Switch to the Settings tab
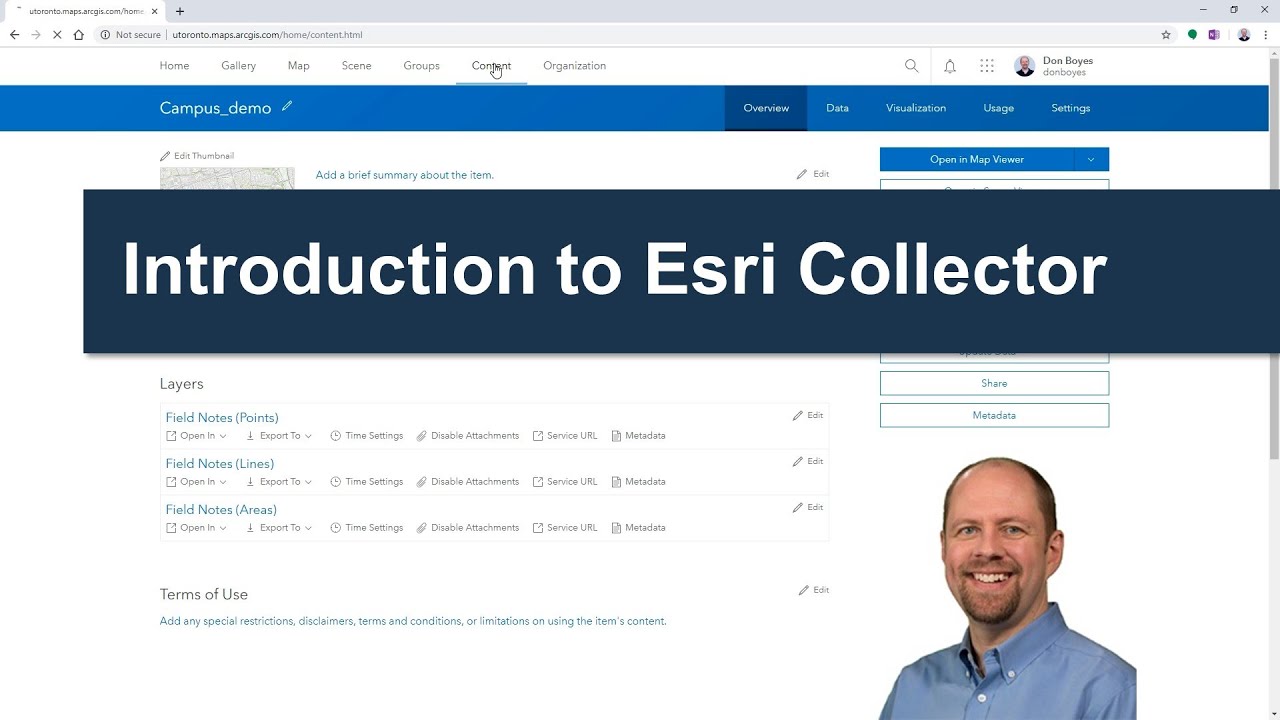Image resolution: width=1280 pixels, height=720 pixels. coord(1070,108)
